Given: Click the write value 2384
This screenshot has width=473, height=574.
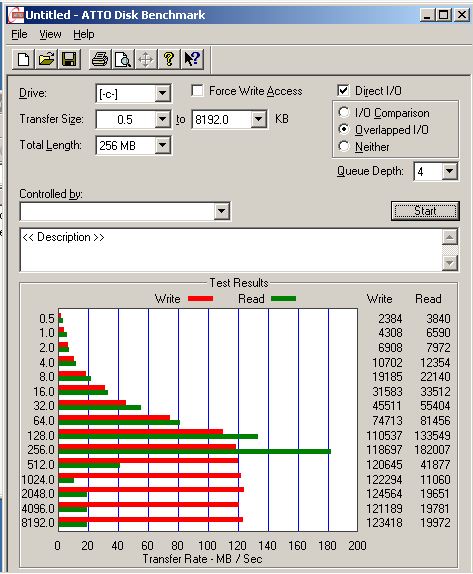Looking at the screenshot, I should [390, 319].
